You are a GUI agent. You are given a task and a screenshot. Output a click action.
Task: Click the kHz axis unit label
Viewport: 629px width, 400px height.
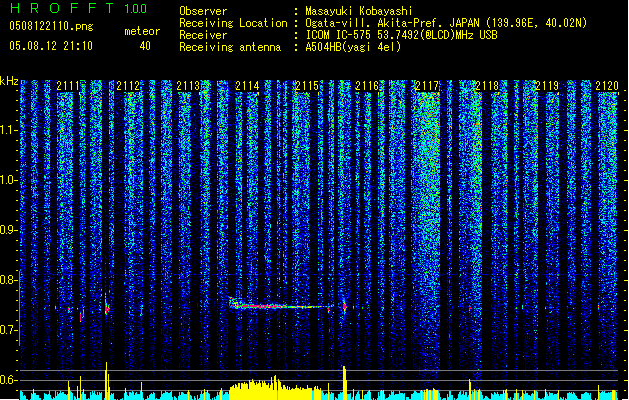[x=9, y=81]
